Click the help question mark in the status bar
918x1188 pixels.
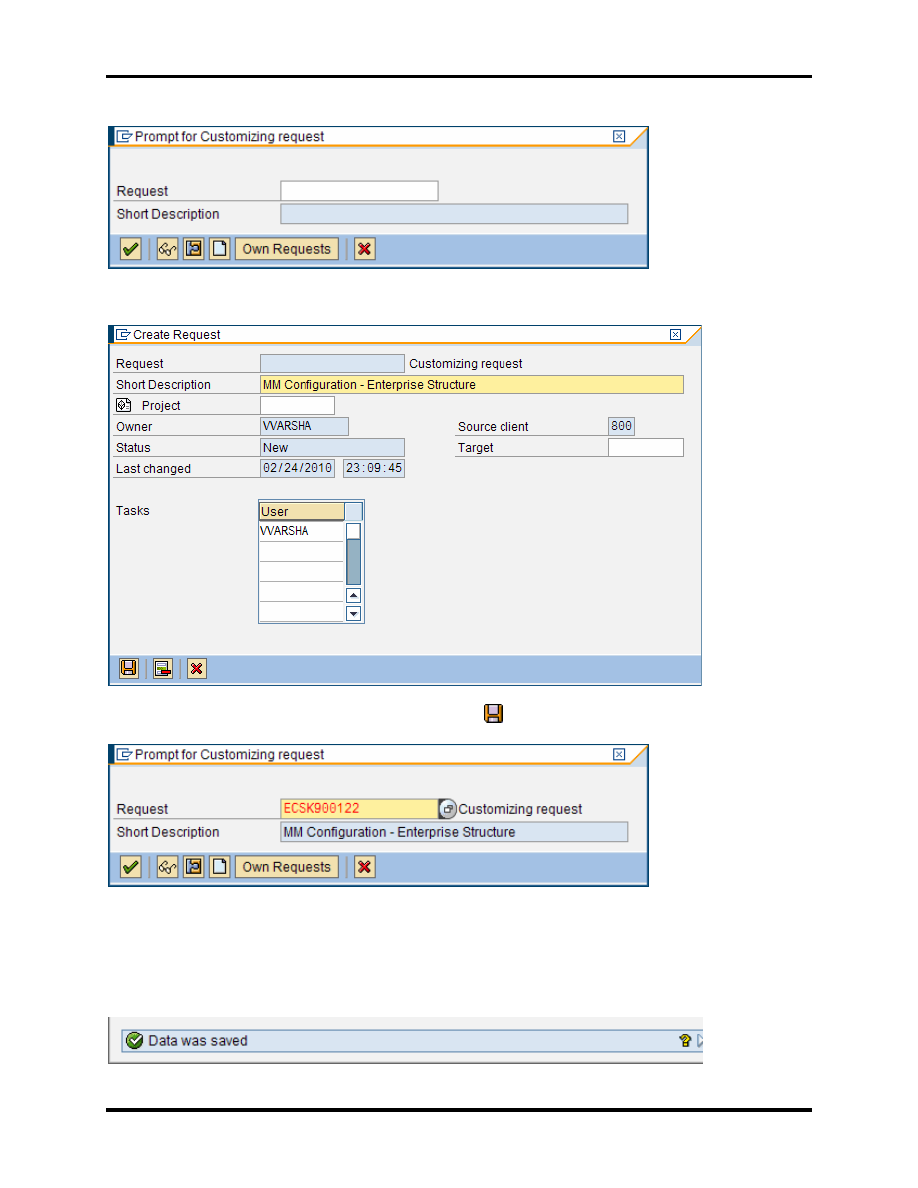[685, 1041]
